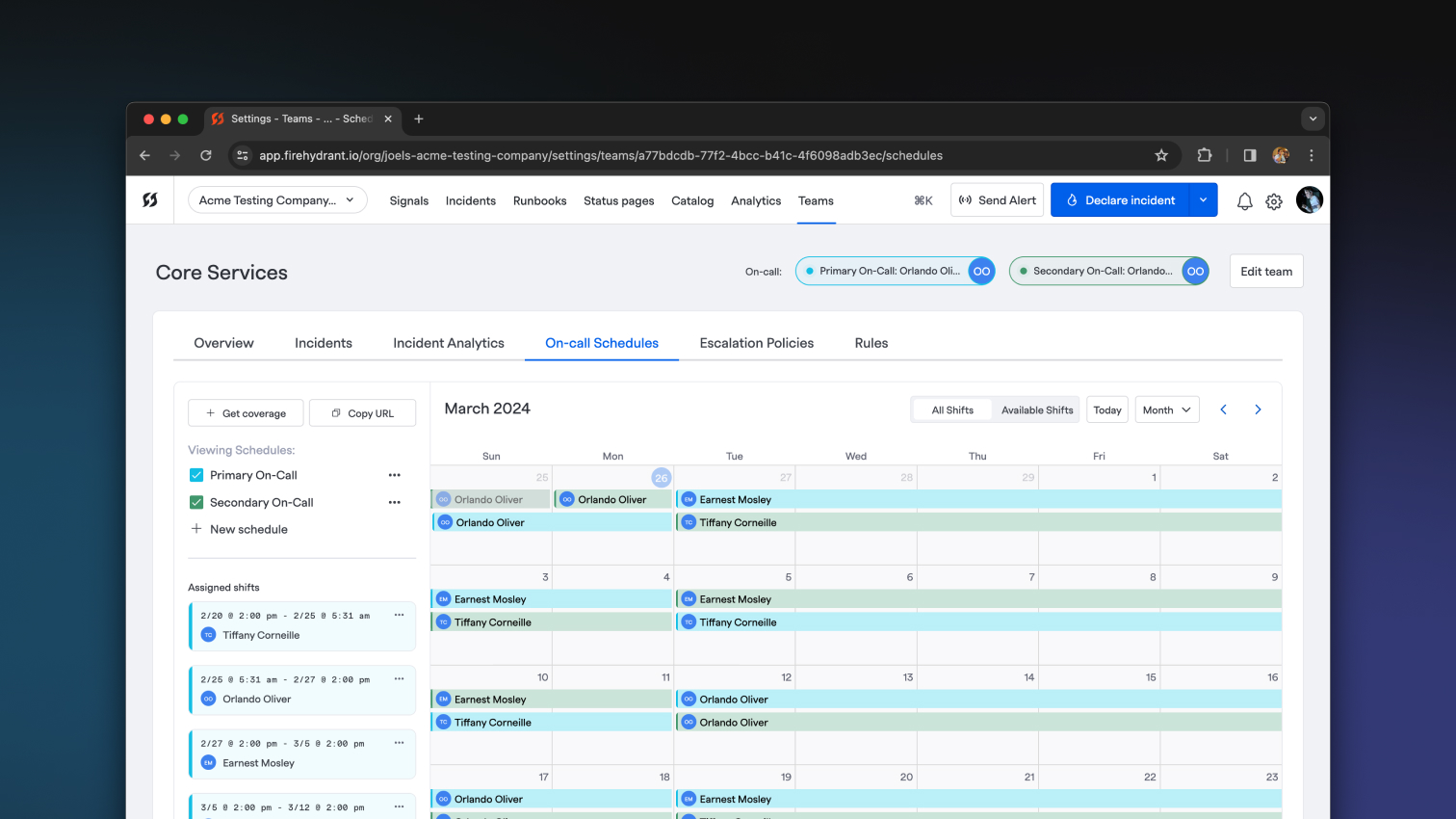Select Earnest Mosley shift on February 27
This screenshot has width=1456, height=819.
coord(736,499)
